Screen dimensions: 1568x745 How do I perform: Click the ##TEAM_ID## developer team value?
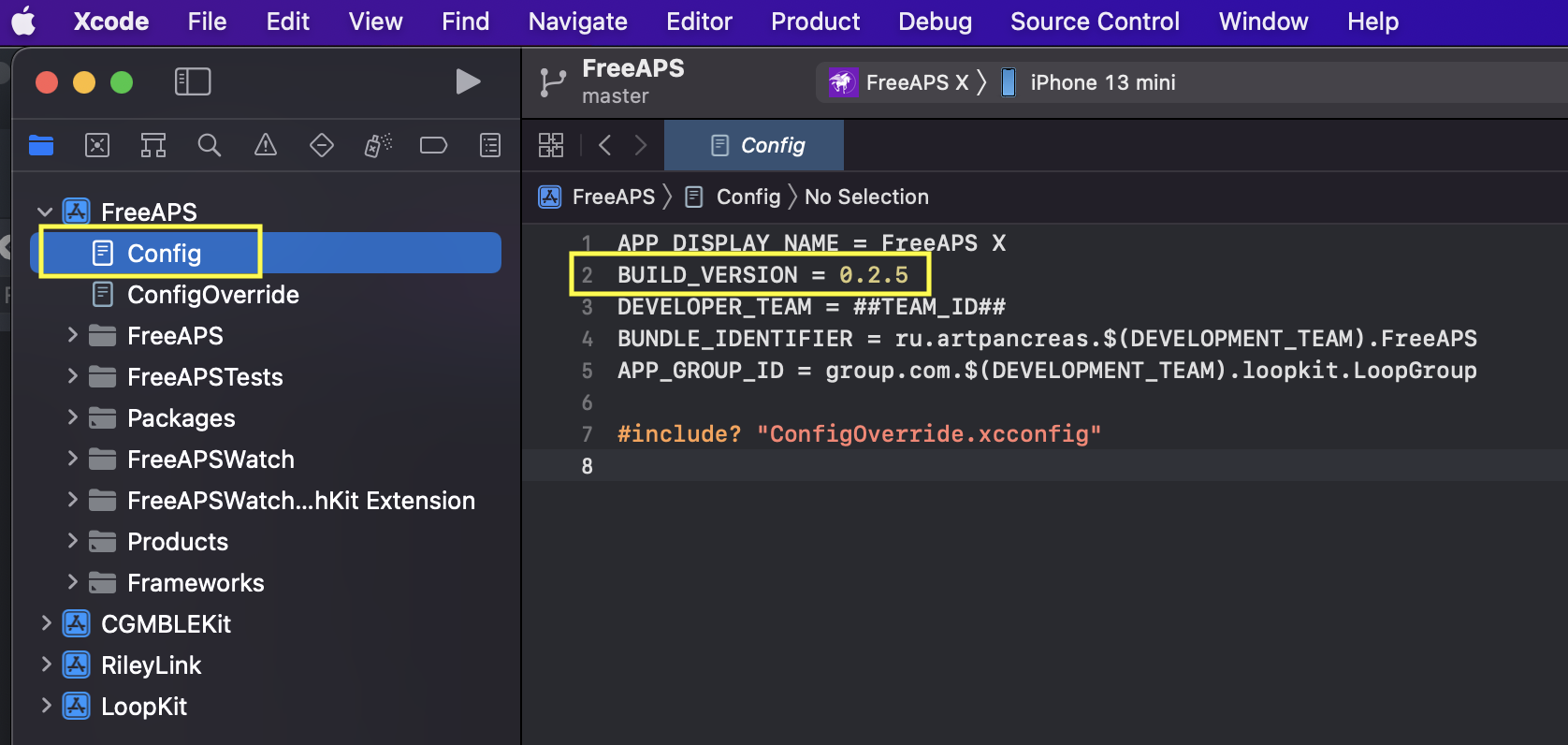929,307
